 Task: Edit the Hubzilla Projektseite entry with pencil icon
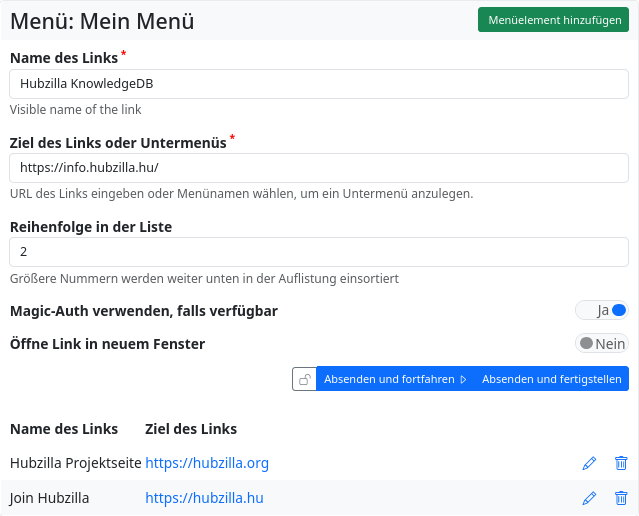pos(589,463)
